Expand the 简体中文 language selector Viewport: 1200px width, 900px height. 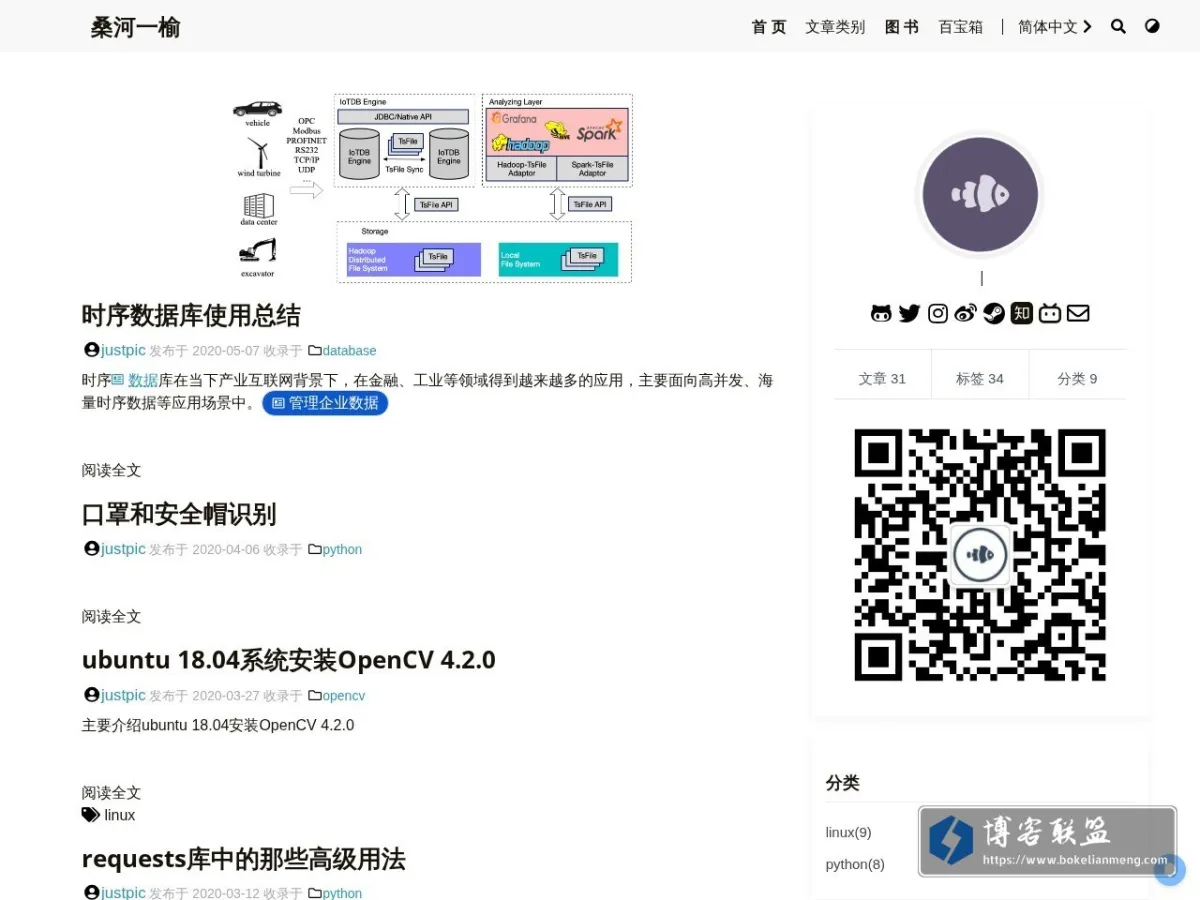tap(1055, 27)
